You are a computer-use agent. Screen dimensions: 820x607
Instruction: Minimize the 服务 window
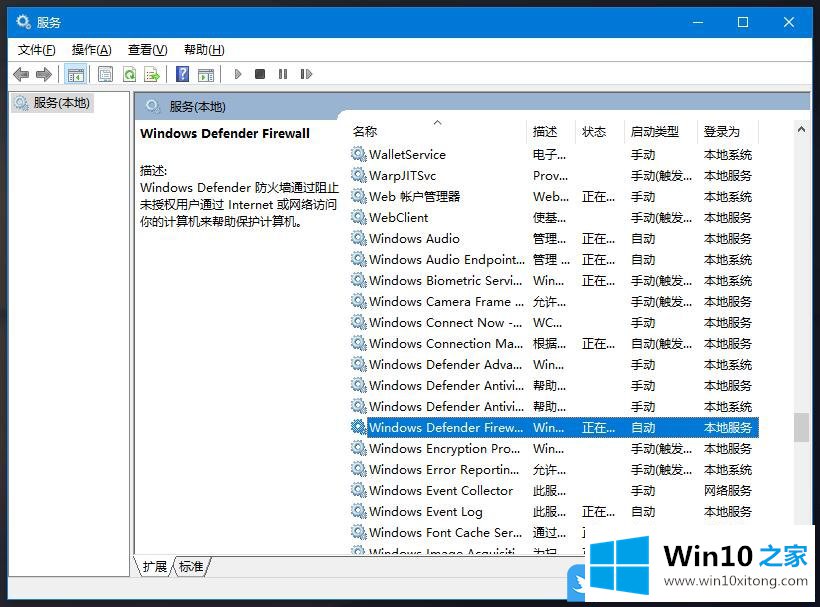pos(698,22)
